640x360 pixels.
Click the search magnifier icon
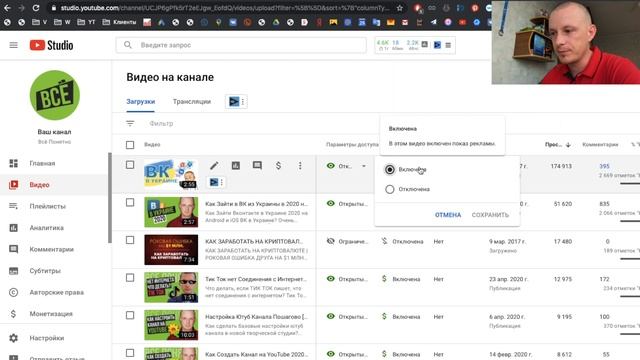(128, 45)
